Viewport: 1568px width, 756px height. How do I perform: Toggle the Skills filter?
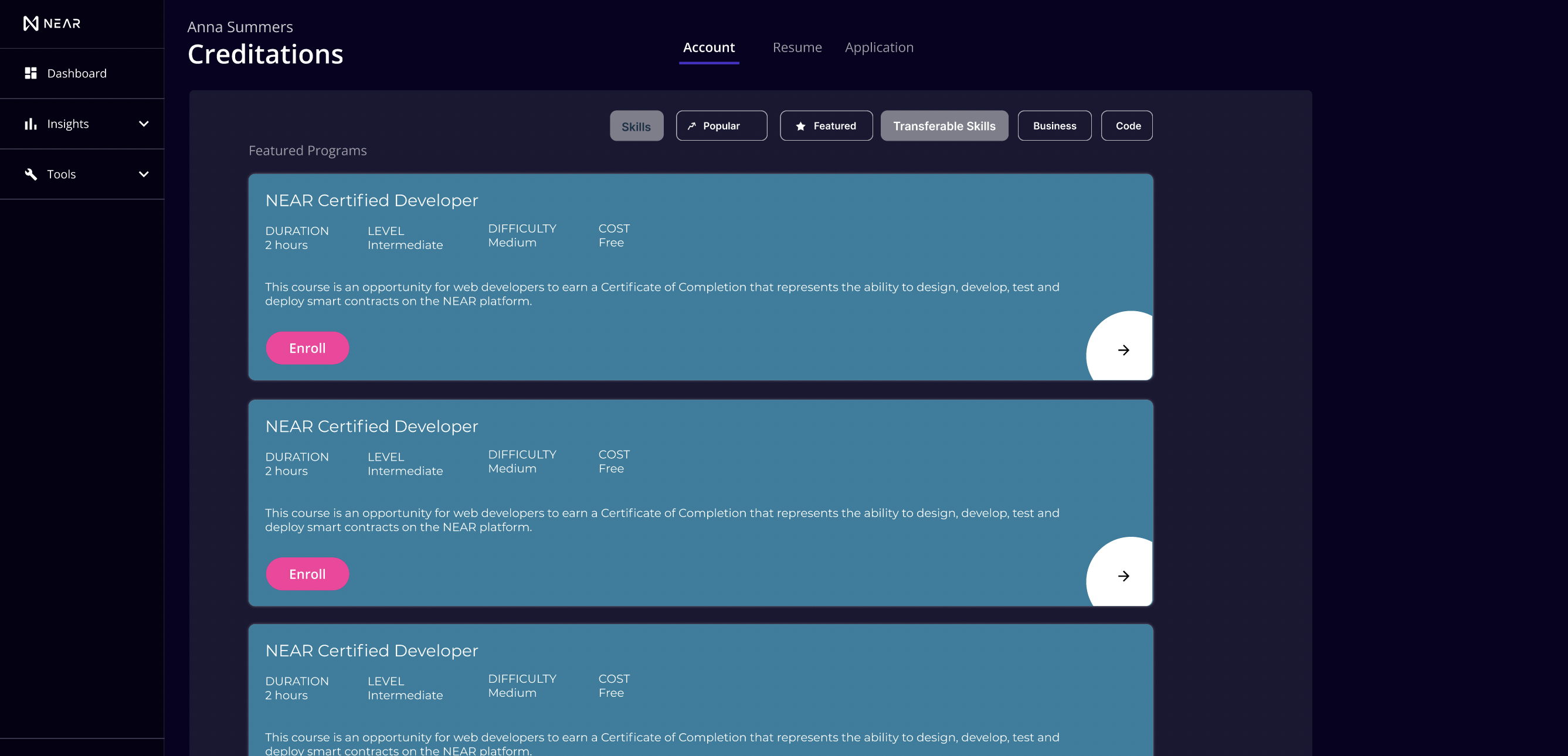tap(637, 125)
